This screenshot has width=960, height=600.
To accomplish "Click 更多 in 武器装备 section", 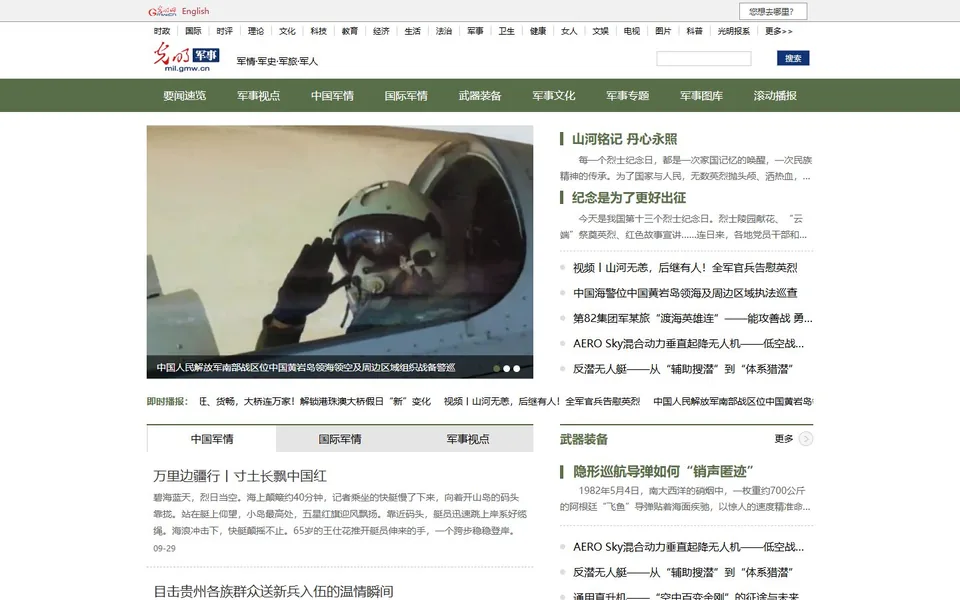I will coord(784,438).
